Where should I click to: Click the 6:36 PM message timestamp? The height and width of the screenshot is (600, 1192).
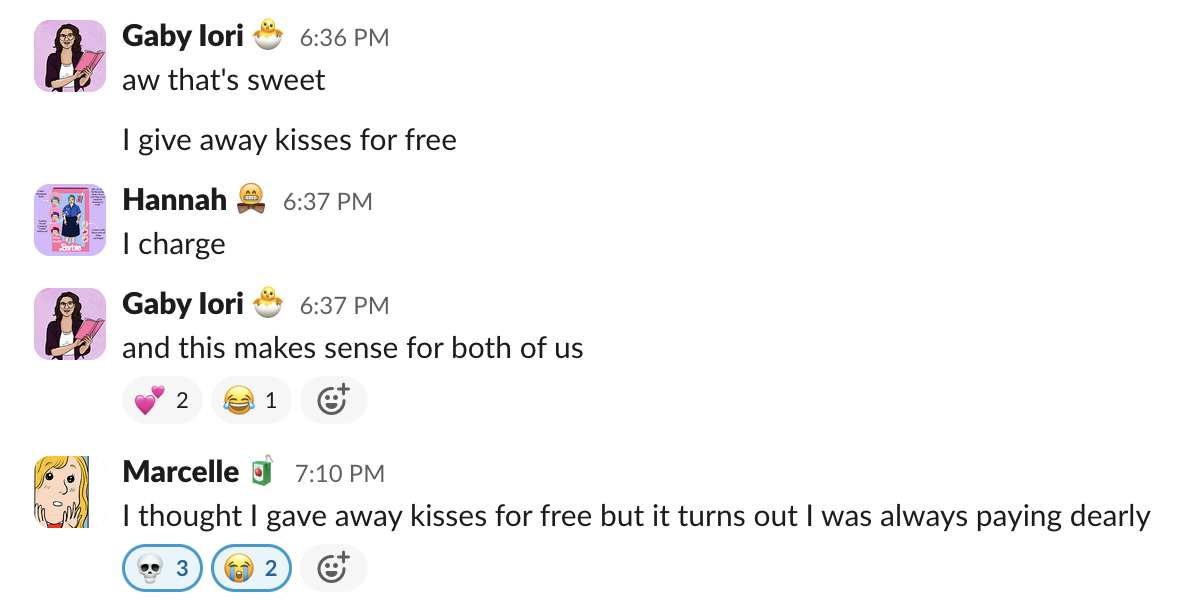pyautogui.click(x=344, y=38)
